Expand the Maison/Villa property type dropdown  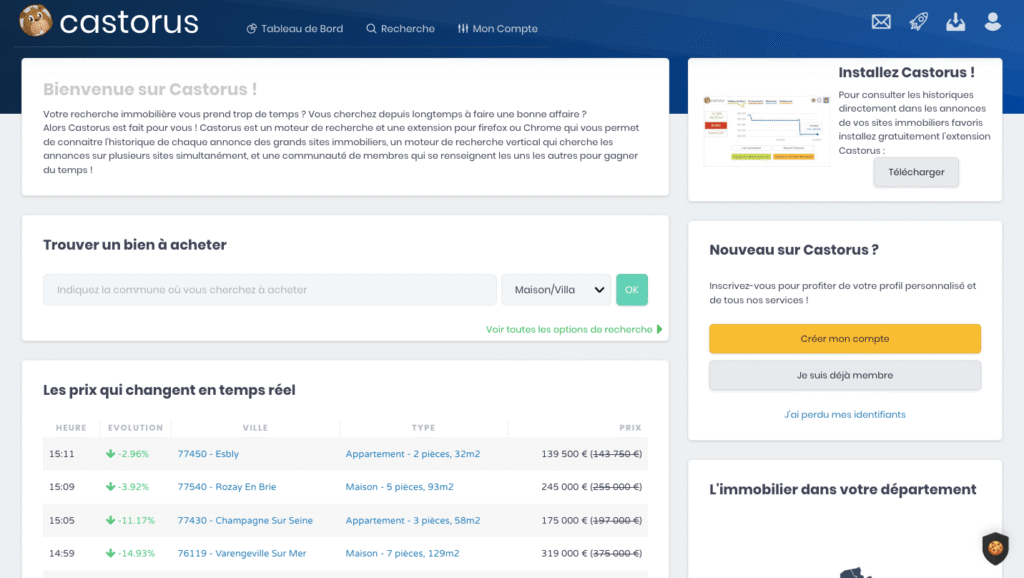tap(556, 290)
